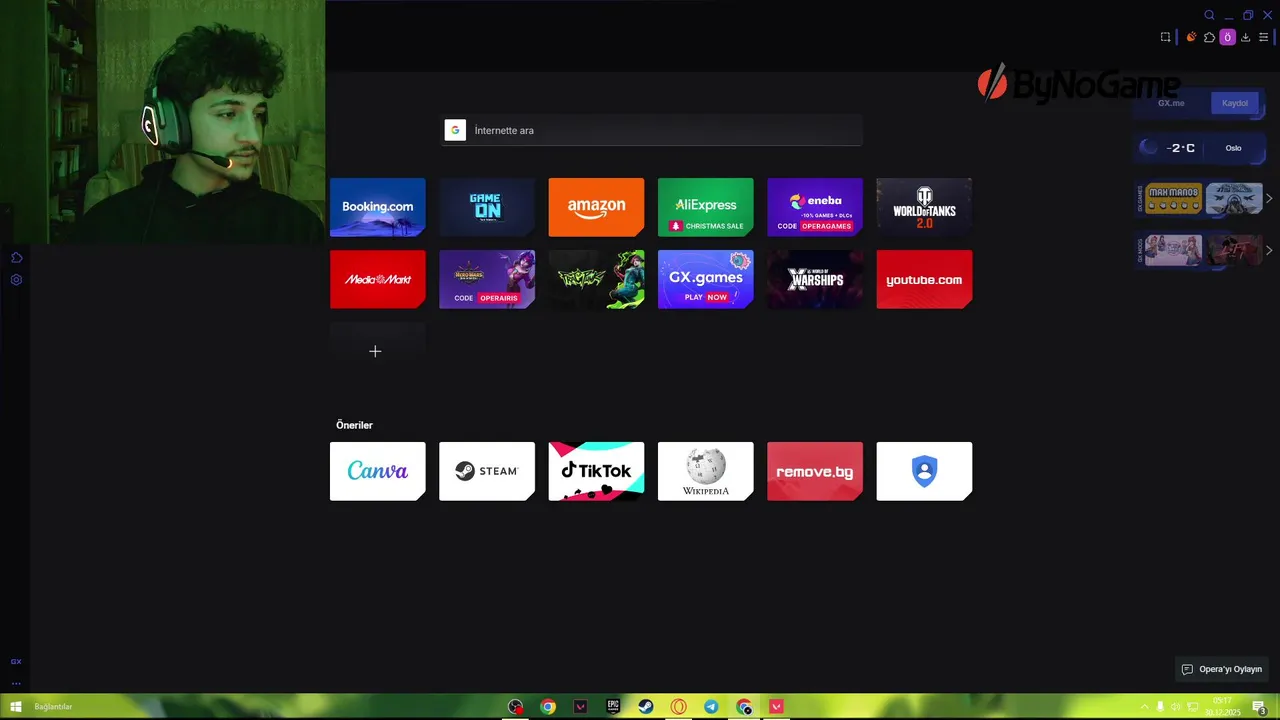This screenshot has width=1280, height=720.
Task: Click the Kaydol sign-up button
Action: (1235, 103)
